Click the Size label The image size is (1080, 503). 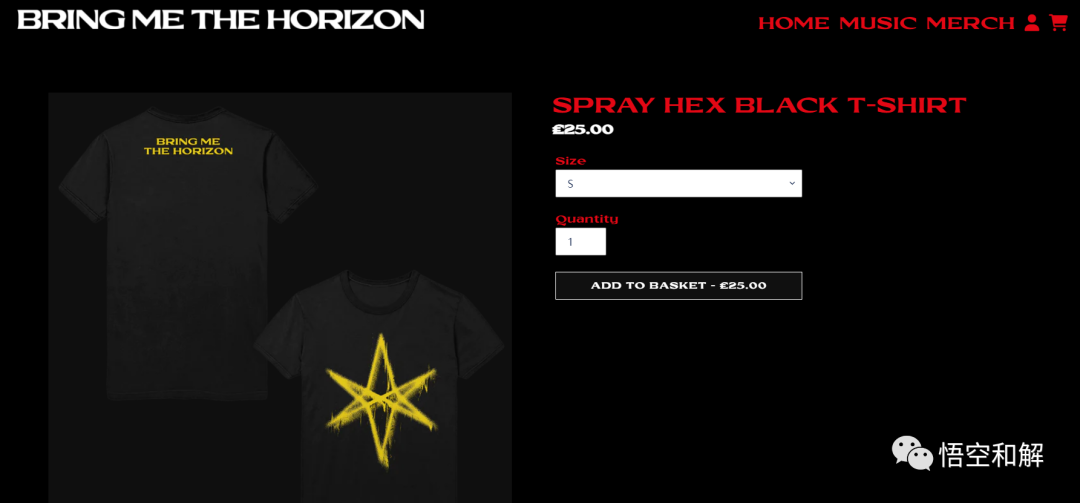(x=570, y=161)
